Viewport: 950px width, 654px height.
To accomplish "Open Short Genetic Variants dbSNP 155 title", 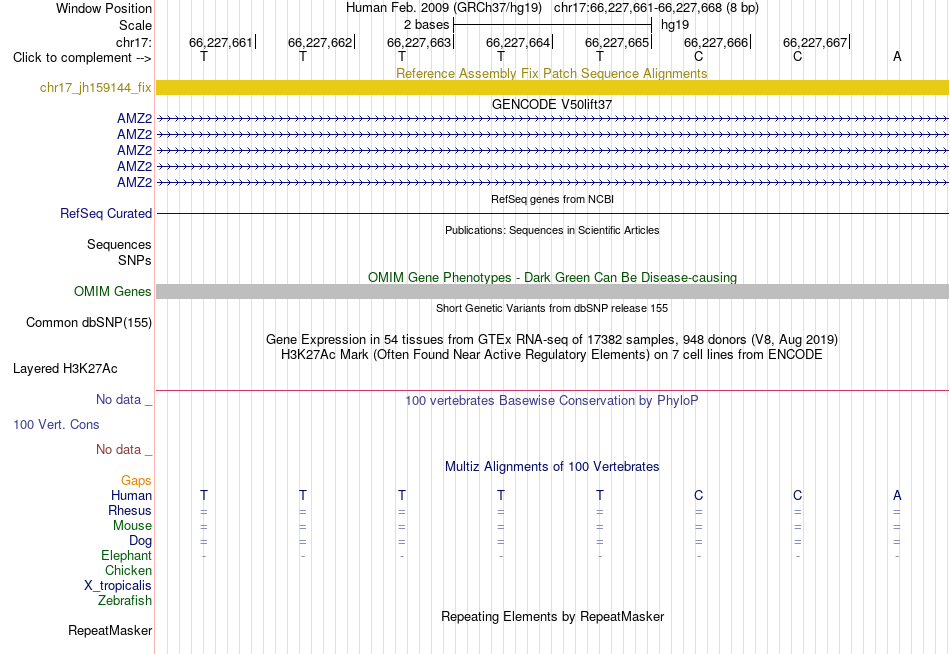I will [552, 308].
